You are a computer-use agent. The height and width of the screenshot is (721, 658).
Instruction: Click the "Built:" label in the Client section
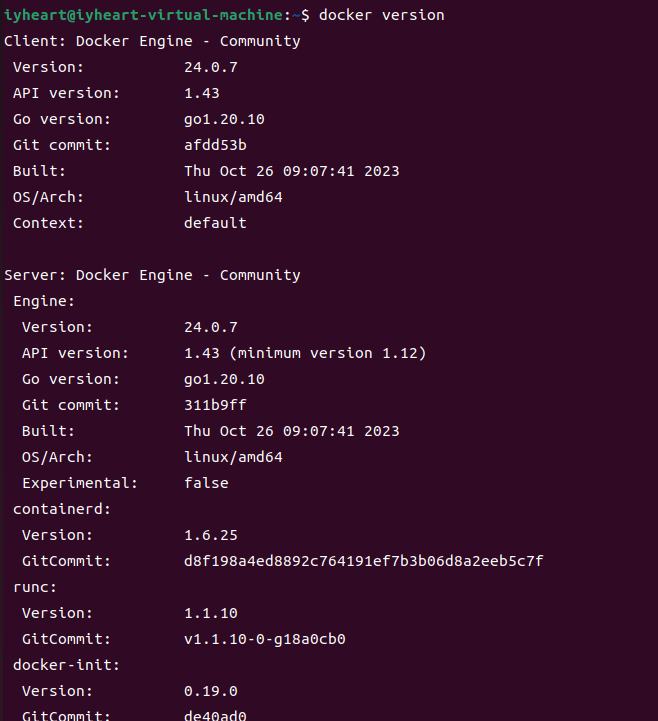point(40,171)
